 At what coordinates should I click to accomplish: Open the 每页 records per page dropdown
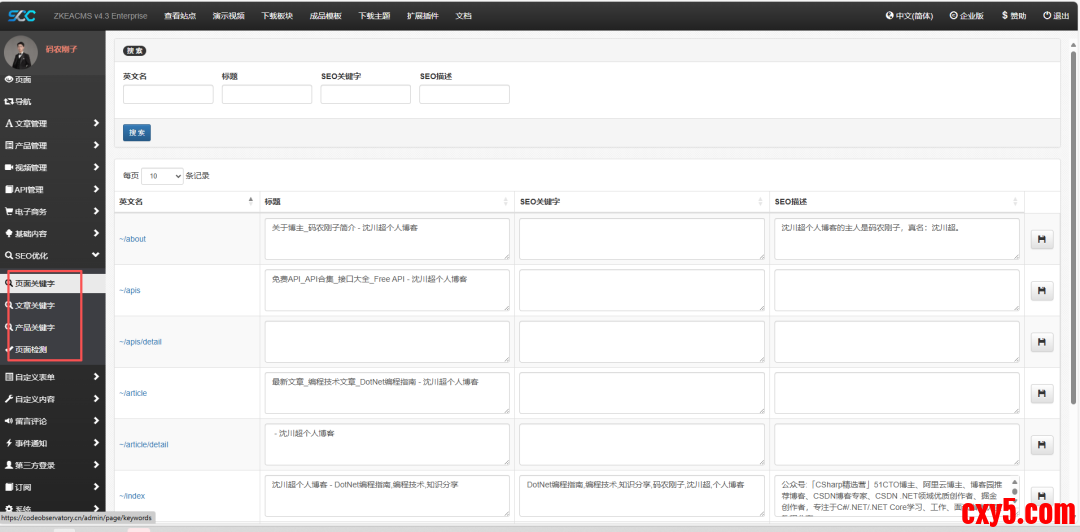(162, 176)
